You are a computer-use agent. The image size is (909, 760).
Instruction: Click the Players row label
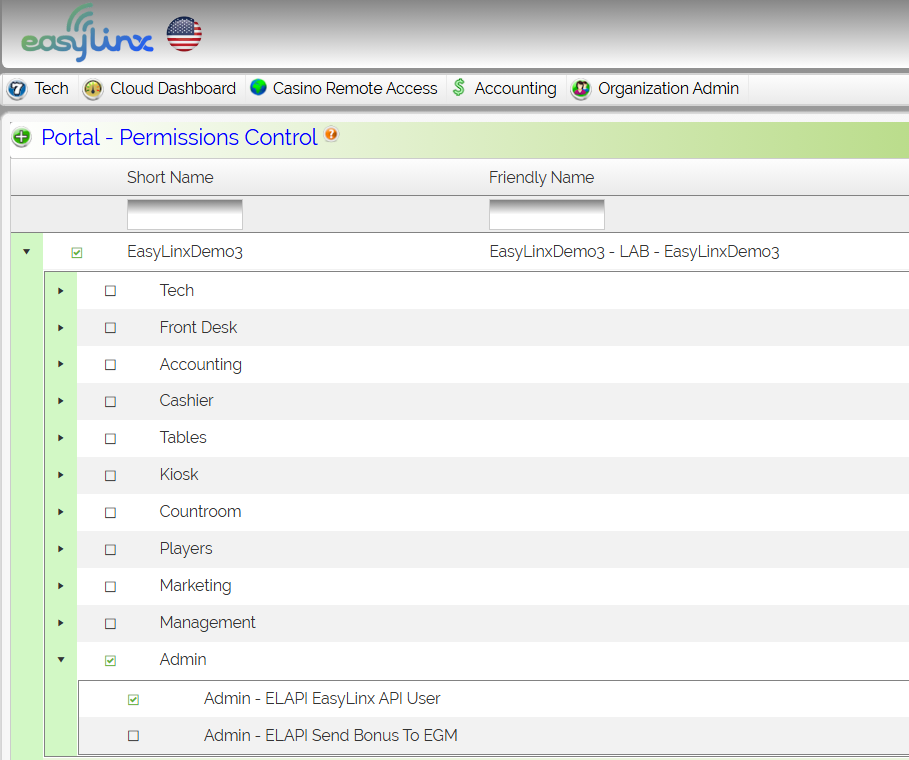186,549
